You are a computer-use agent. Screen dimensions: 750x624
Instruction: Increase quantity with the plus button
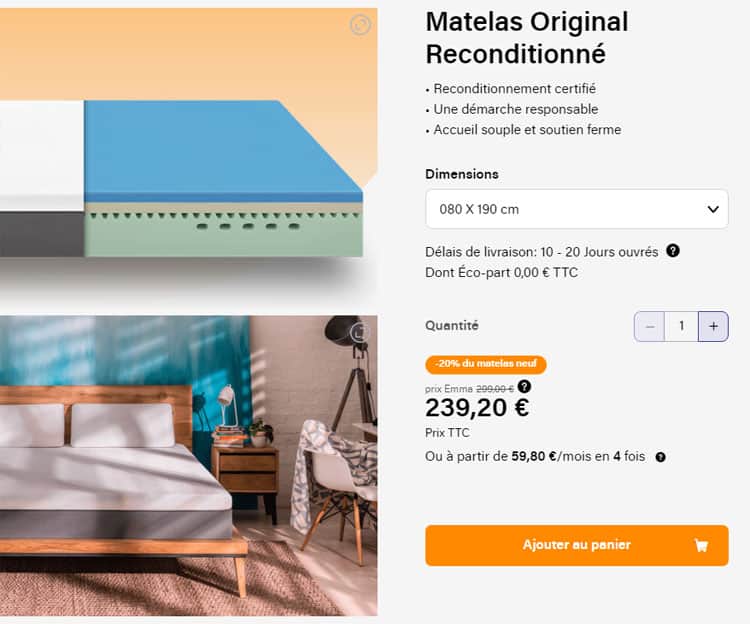pyautogui.click(x=713, y=326)
